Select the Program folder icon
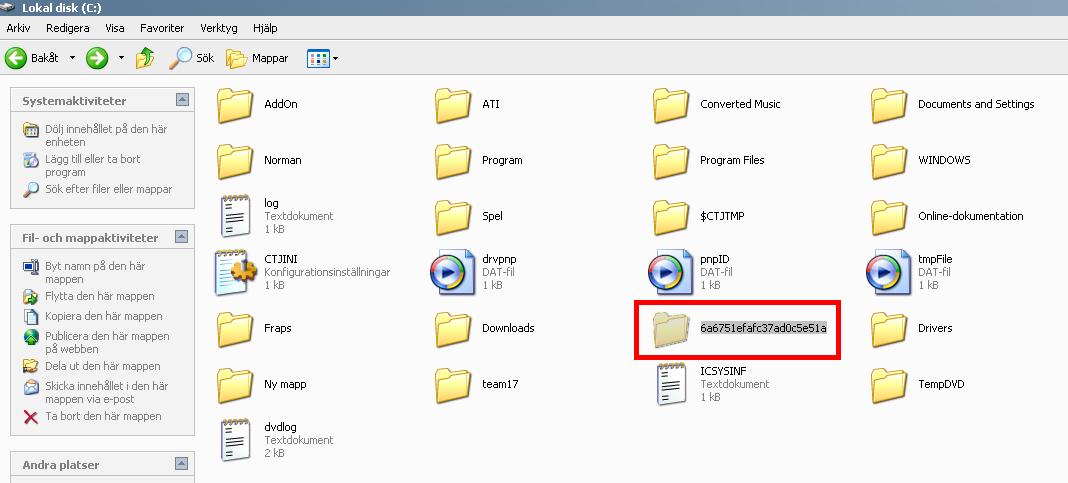Image resolution: width=1068 pixels, height=483 pixels. (x=453, y=161)
